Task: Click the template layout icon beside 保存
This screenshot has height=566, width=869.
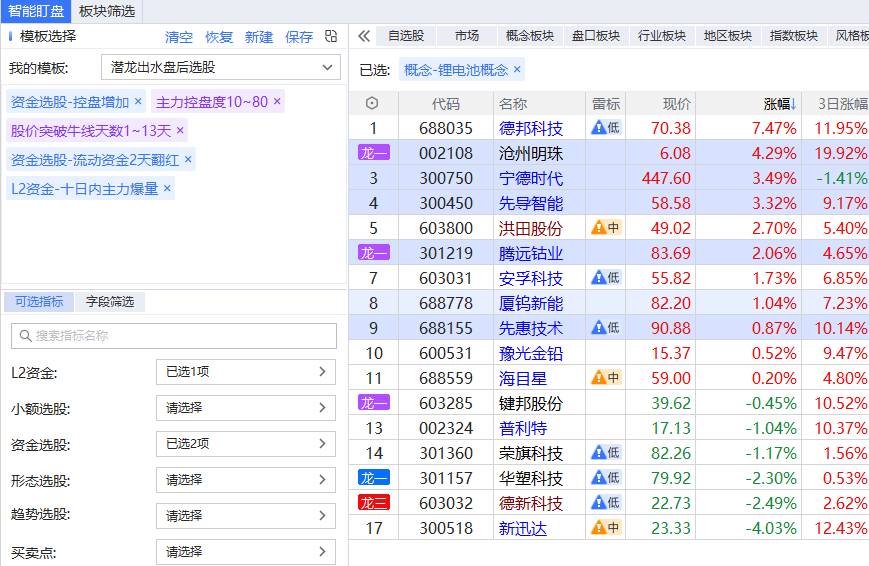Action: pos(331,36)
